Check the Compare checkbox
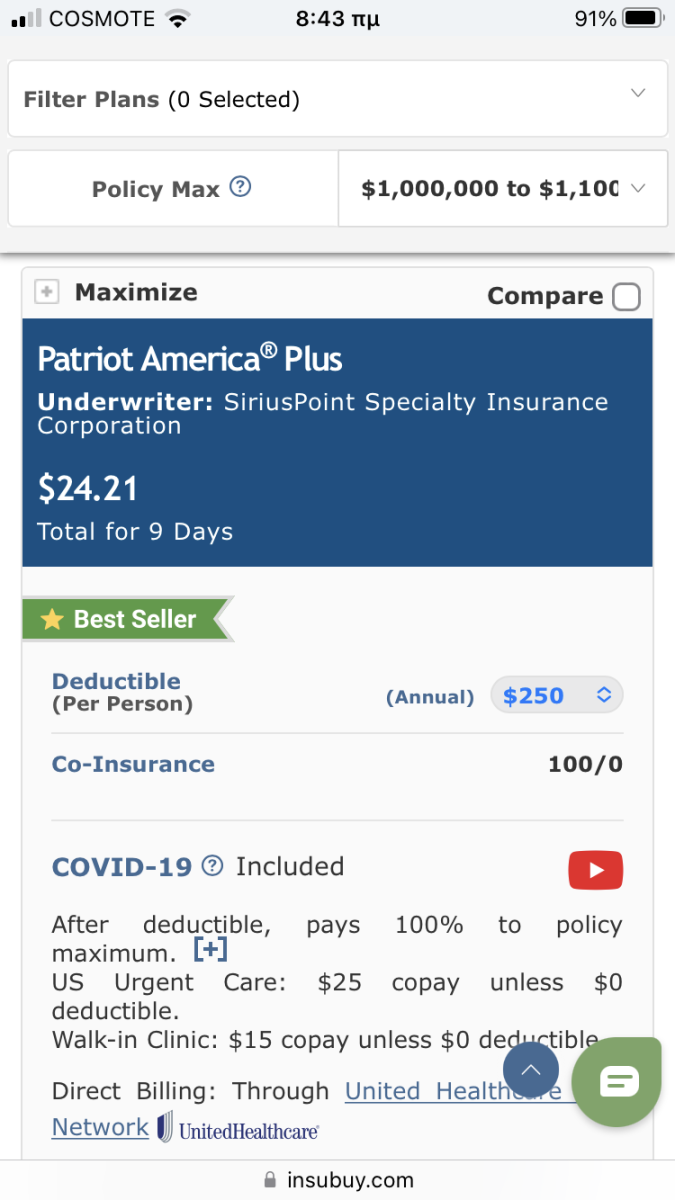Viewport: 675px width, 1200px height. [x=626, y=297]
